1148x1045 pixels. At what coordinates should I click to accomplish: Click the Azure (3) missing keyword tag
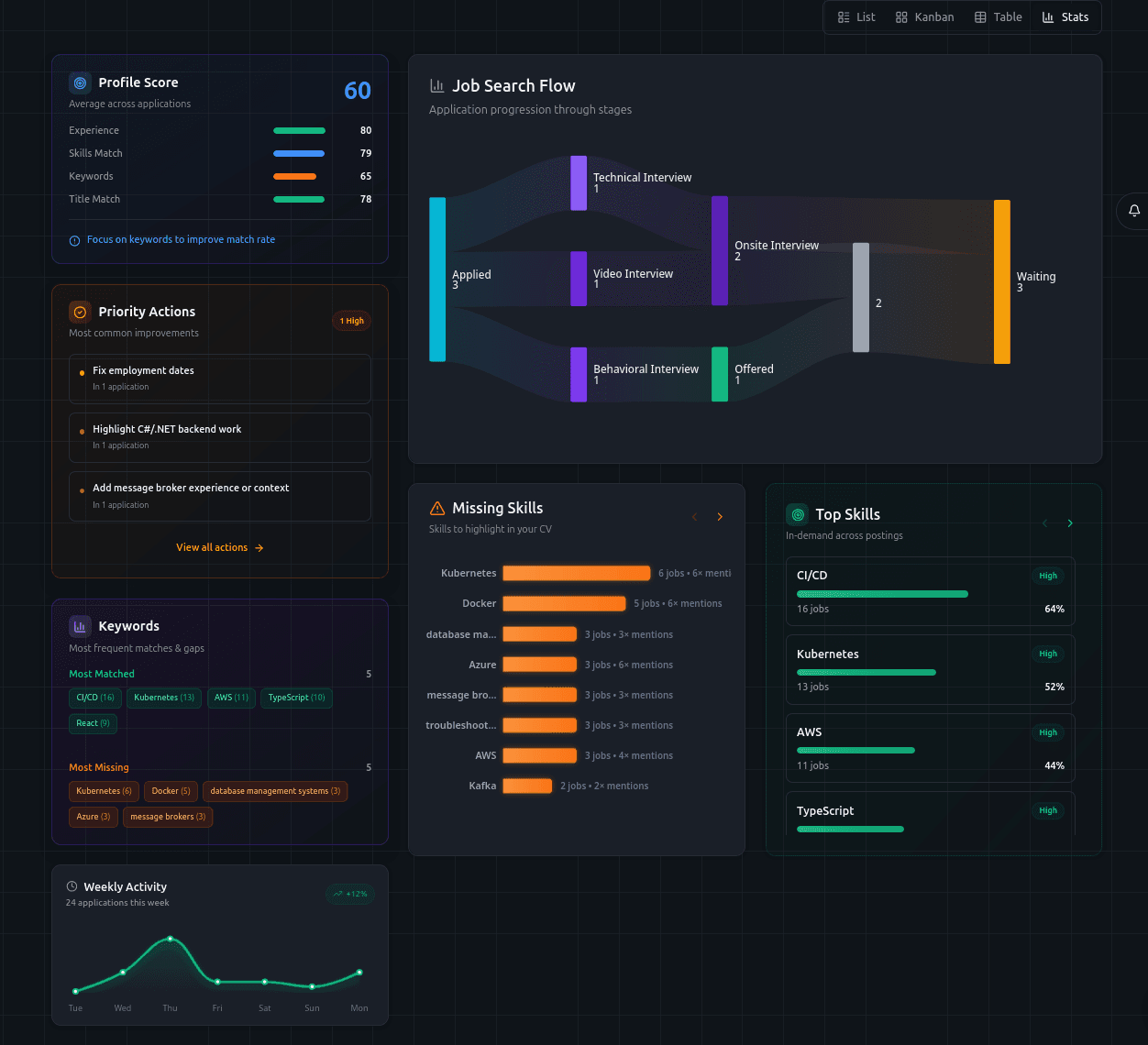point(94,817)
